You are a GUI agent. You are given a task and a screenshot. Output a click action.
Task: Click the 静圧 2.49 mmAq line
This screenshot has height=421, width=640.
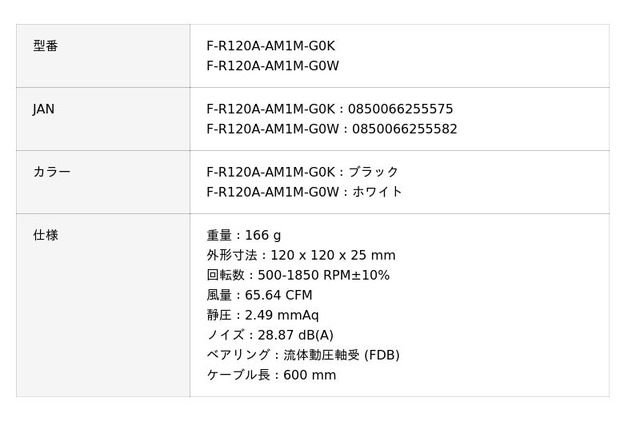pyautogui.click(x=263, y=315)
